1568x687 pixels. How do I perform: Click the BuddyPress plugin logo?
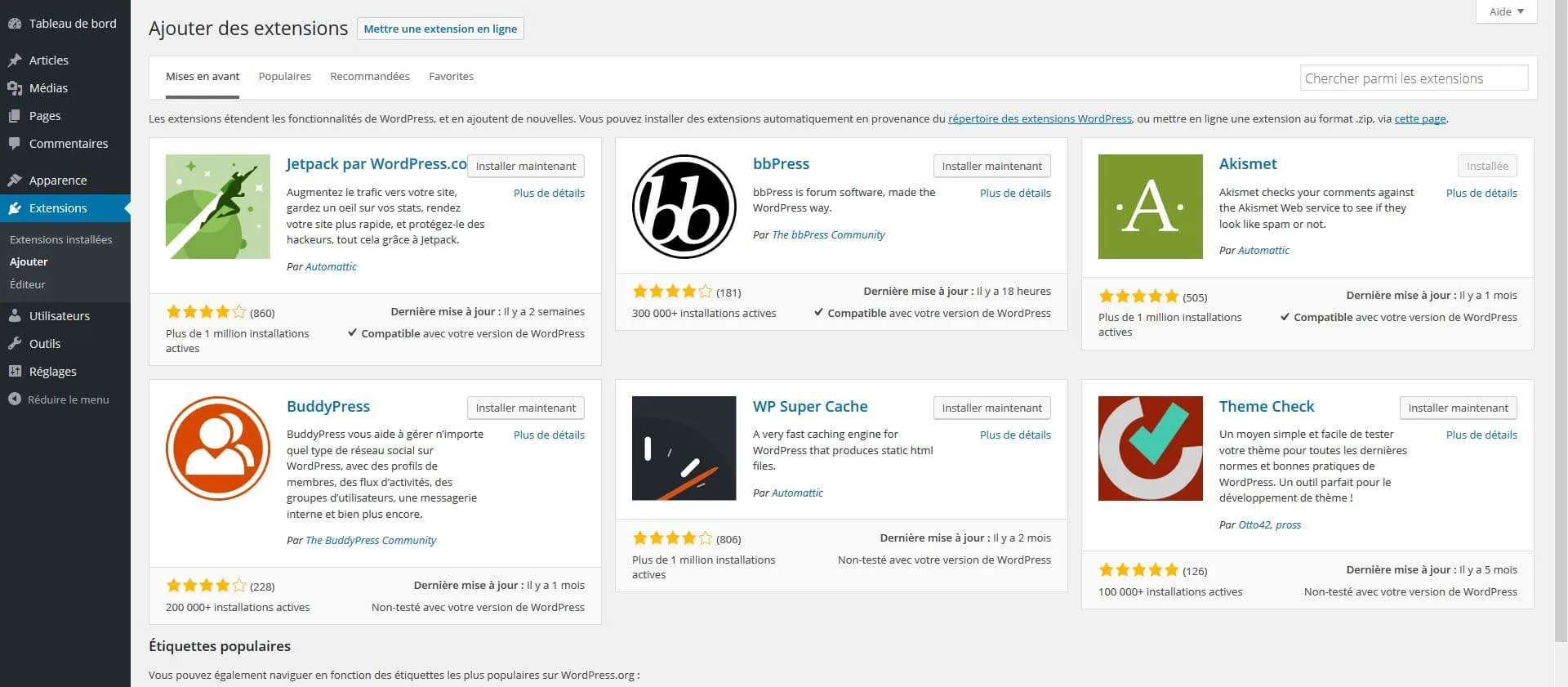218,448
